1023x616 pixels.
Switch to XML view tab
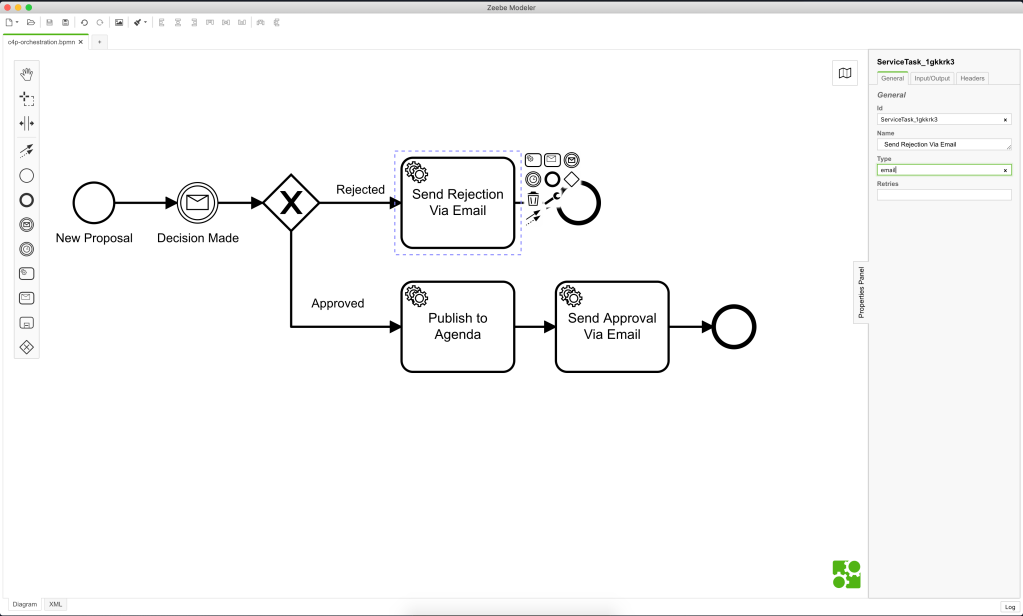coord(55,604)
